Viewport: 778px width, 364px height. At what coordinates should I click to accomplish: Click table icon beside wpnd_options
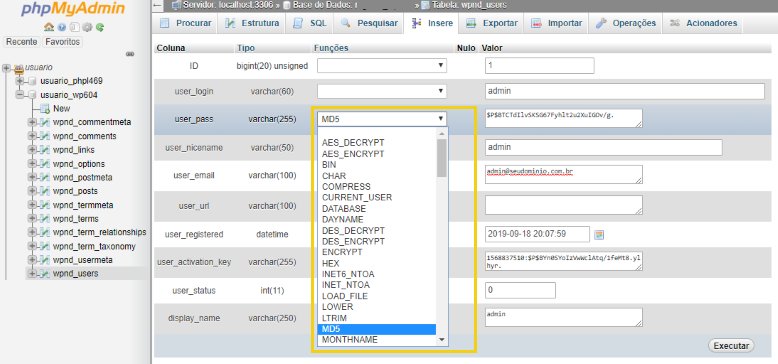point(44,164)
